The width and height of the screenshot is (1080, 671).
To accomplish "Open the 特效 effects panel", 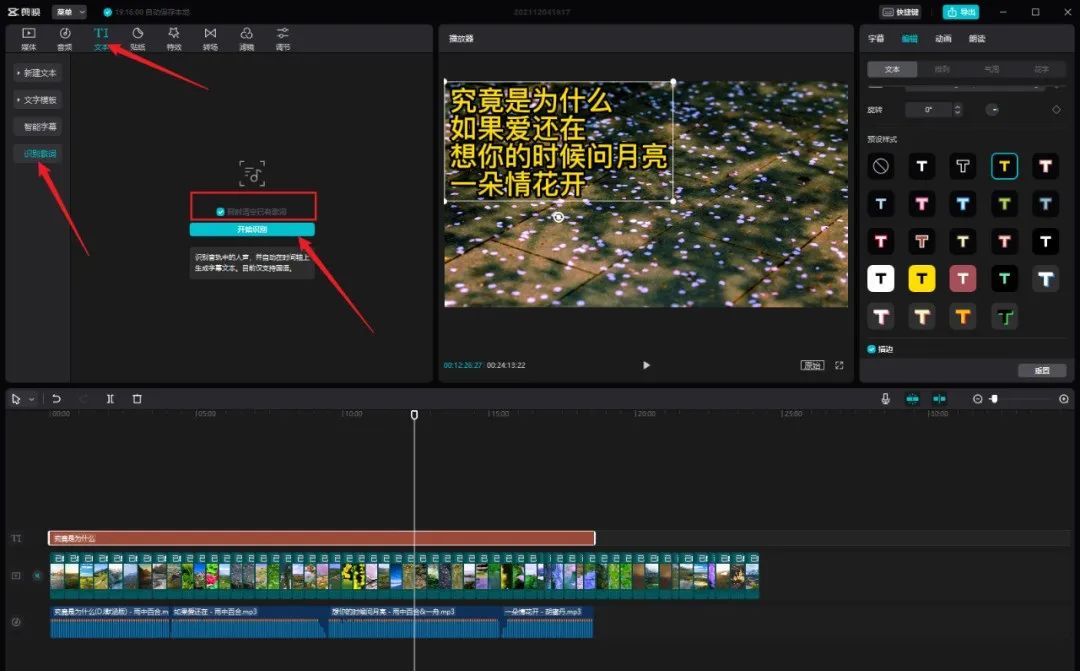I will click(x=174, y=38).
